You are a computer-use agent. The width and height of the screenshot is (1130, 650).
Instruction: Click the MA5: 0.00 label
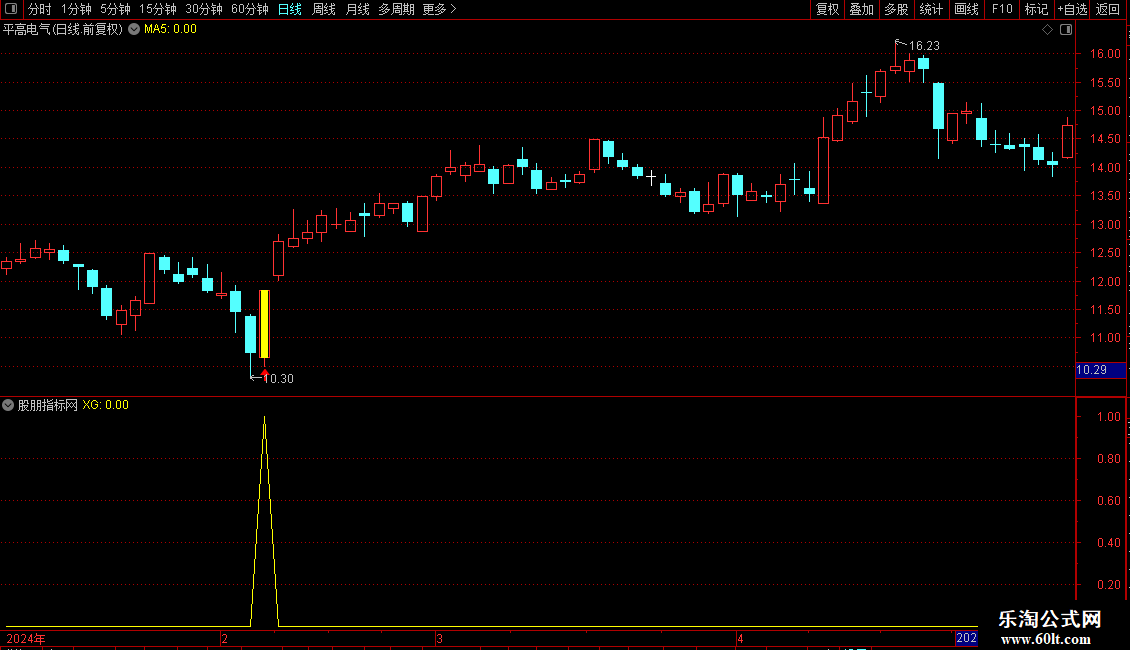click(x=170, y=29)
